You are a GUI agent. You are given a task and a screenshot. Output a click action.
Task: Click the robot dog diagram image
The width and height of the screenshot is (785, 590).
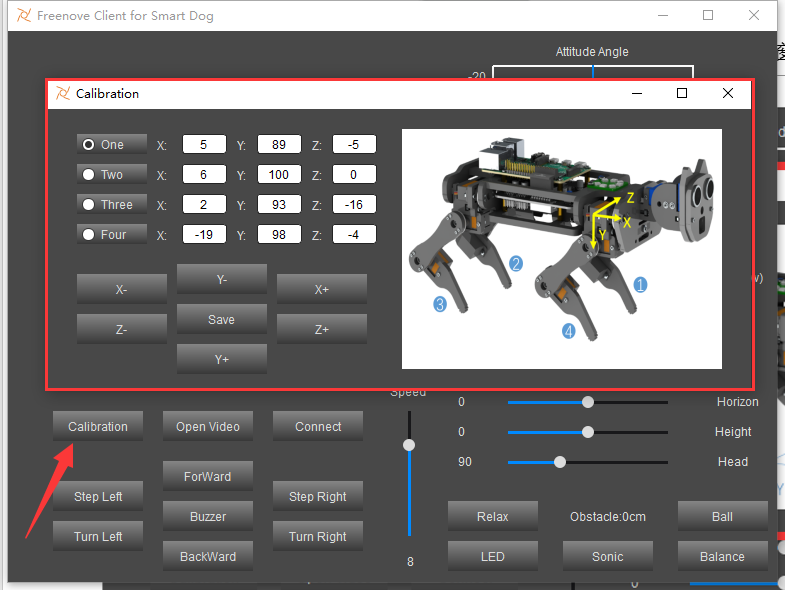click(x=562, y=249)
